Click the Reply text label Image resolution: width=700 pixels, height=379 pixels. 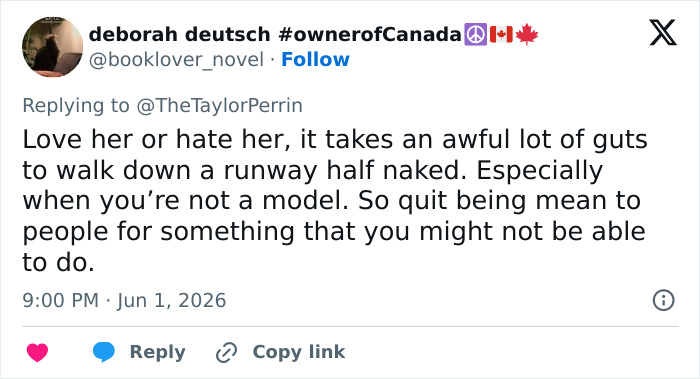pos(158,352)
